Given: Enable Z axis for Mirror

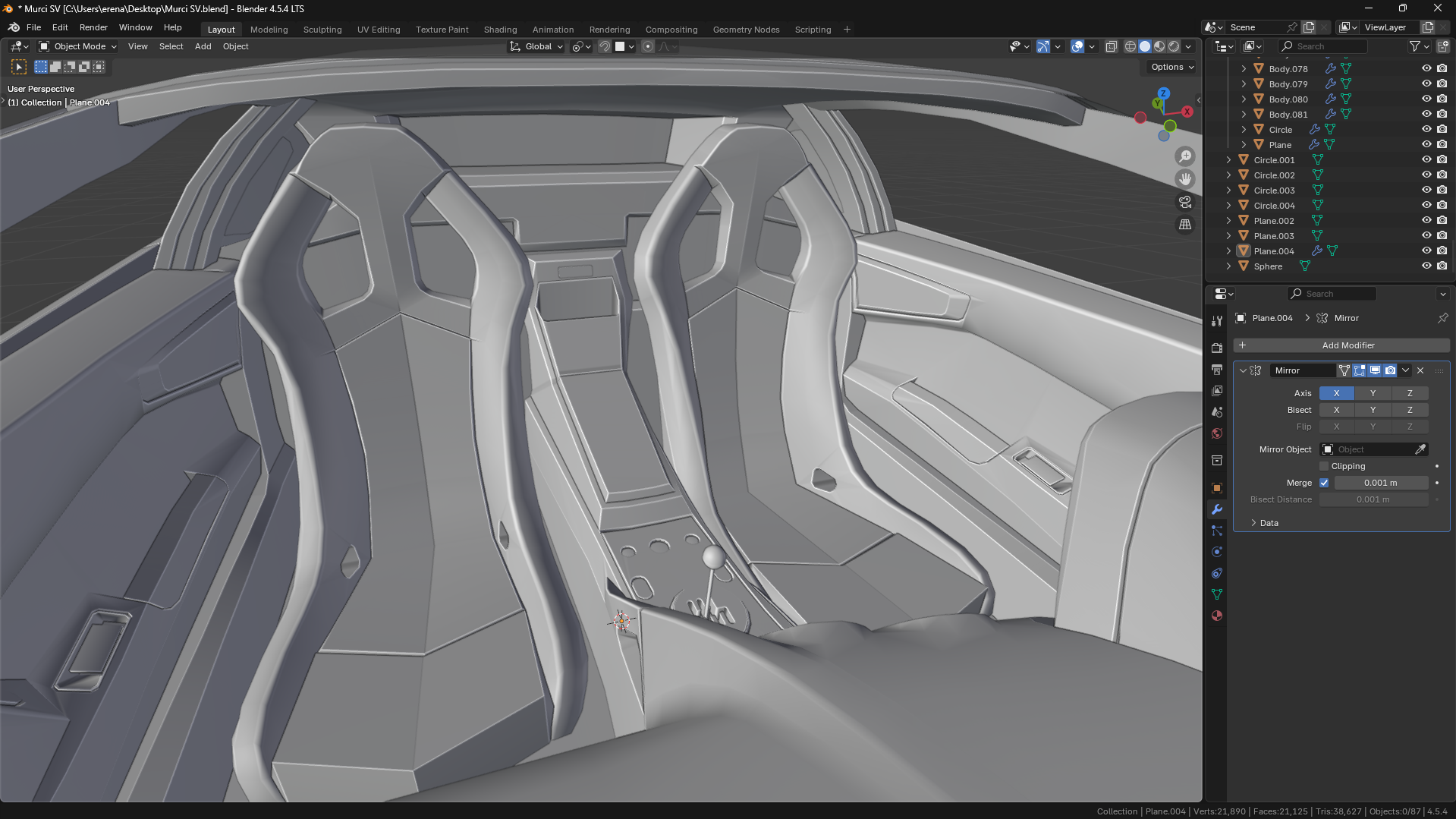Looking at the screenshot, I should click(1410, 393).
